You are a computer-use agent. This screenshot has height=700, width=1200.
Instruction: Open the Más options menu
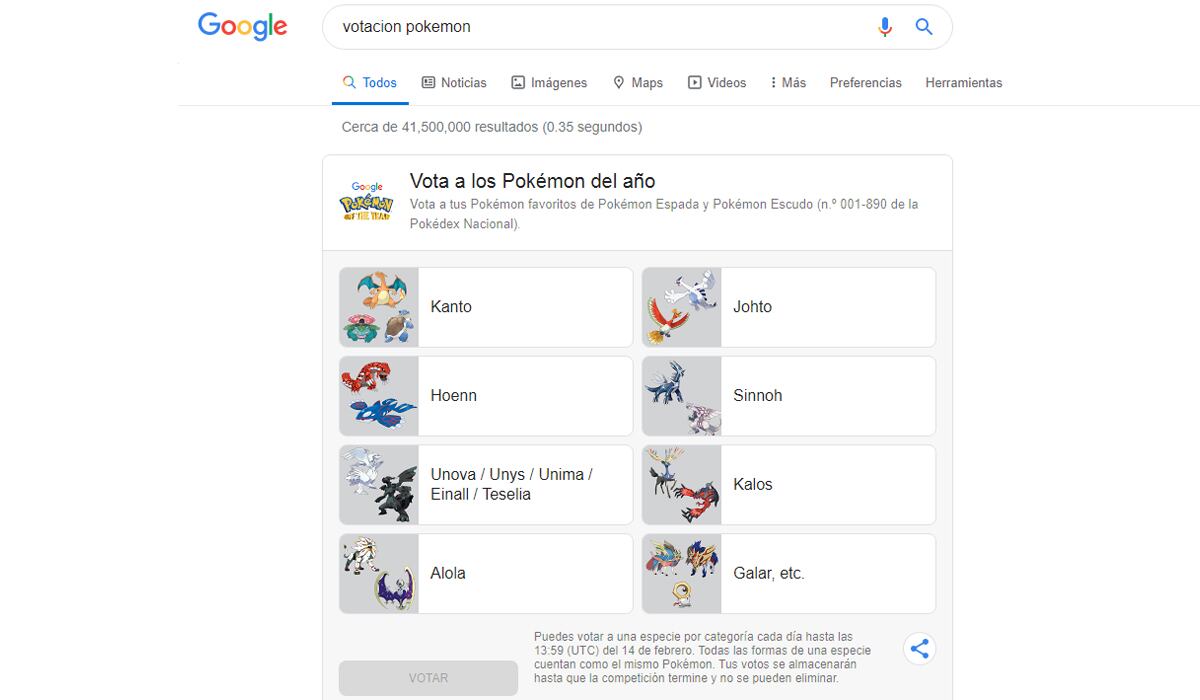click(787, 82)
